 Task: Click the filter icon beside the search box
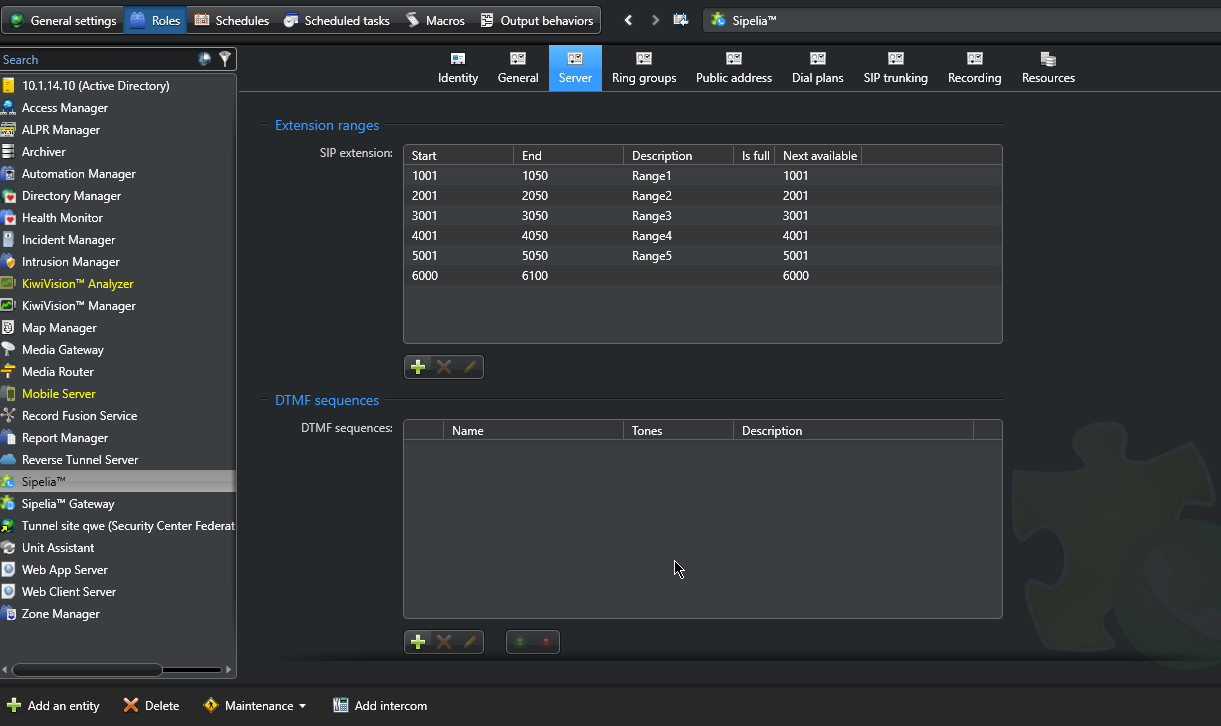pyautogui.click(x=225, y=59)
